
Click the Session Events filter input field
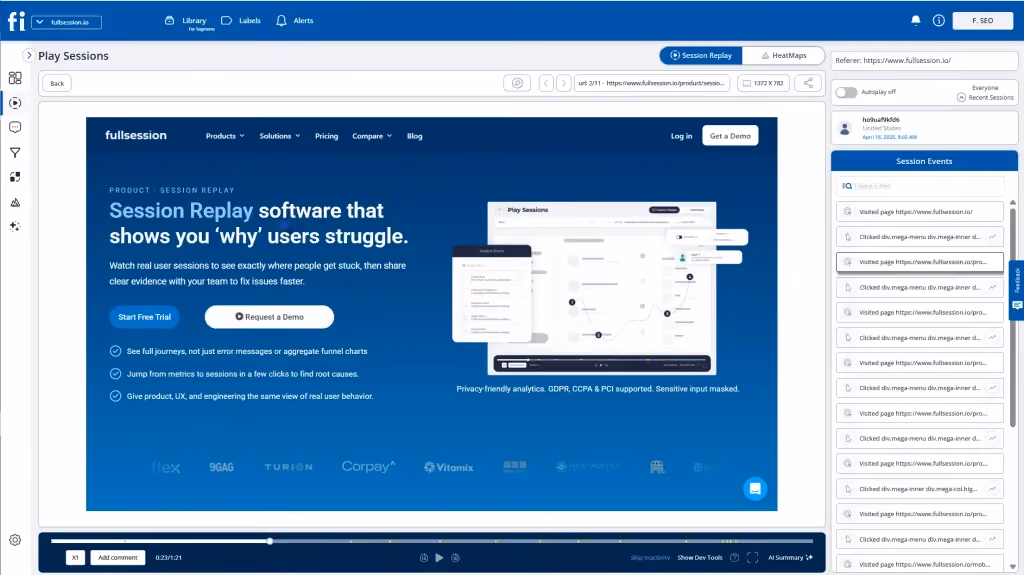[920, 186]
